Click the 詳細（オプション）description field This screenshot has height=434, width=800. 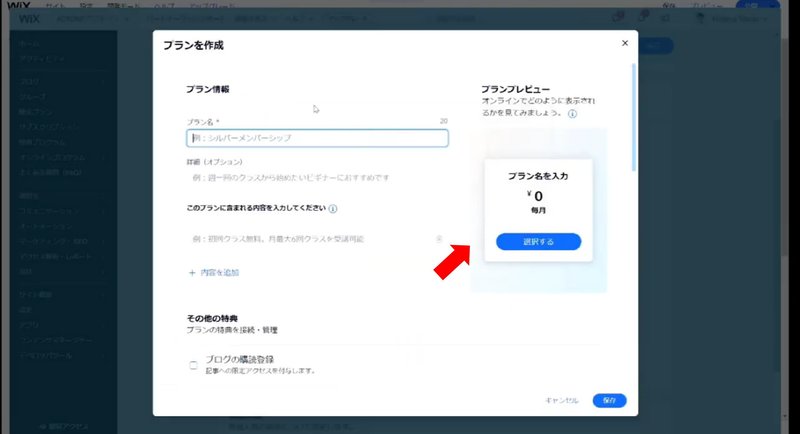pyautogui.click(x=317, y=177)
